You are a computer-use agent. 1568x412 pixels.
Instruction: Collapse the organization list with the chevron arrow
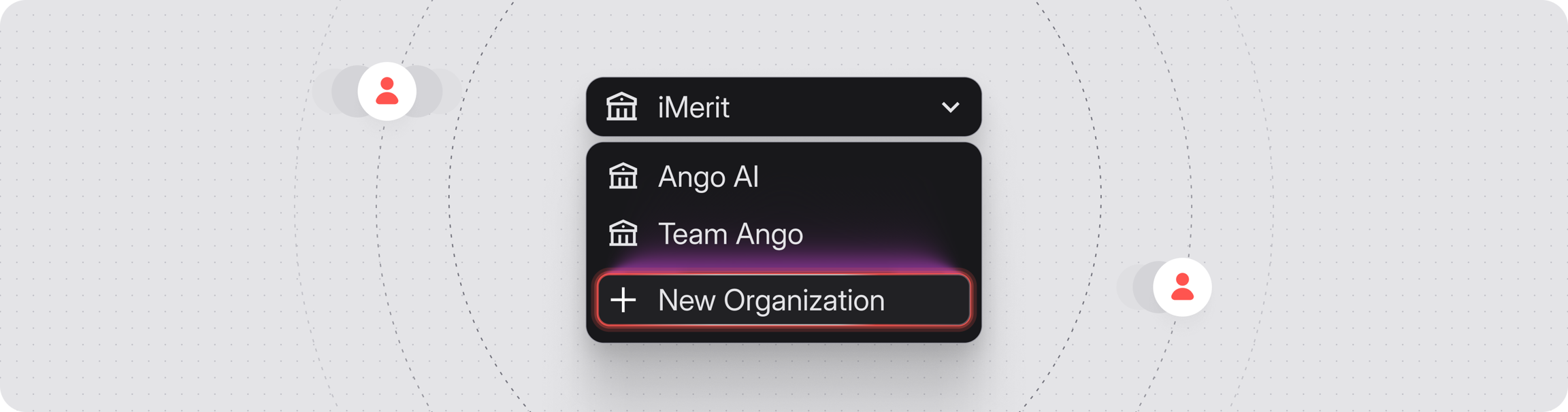[950, 107]
